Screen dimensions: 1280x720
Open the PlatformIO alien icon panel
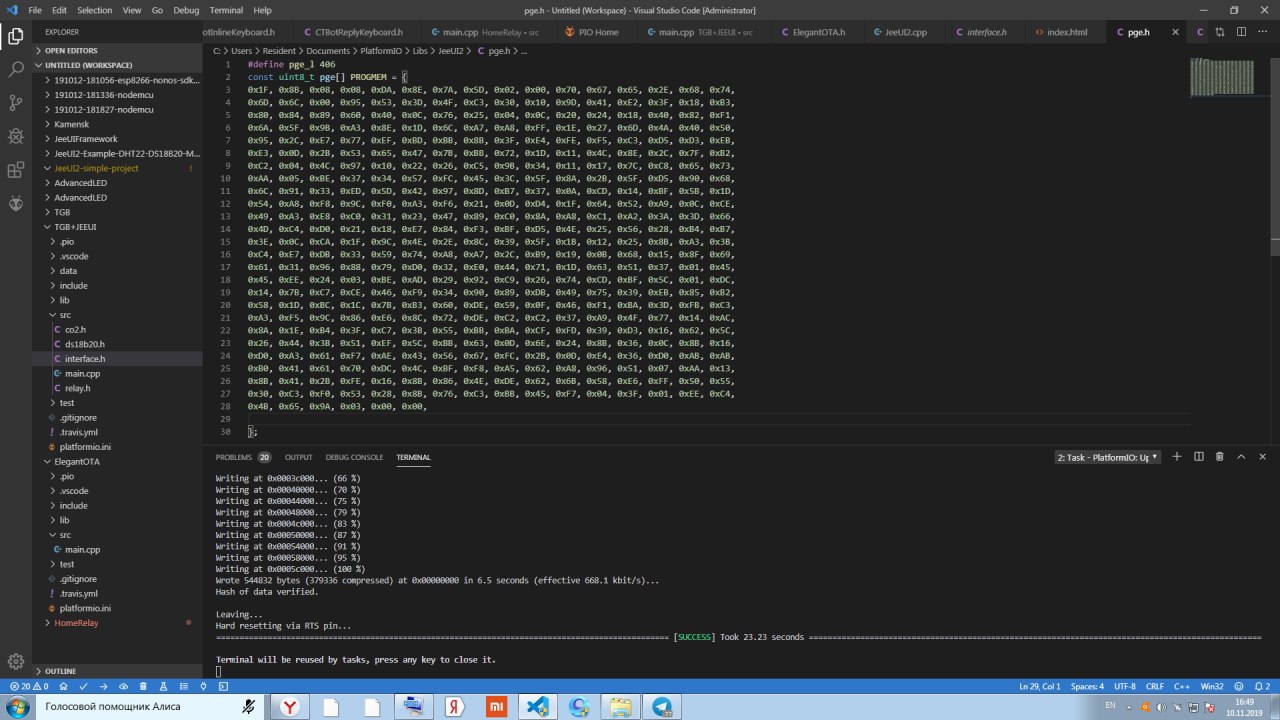[16, 203]
